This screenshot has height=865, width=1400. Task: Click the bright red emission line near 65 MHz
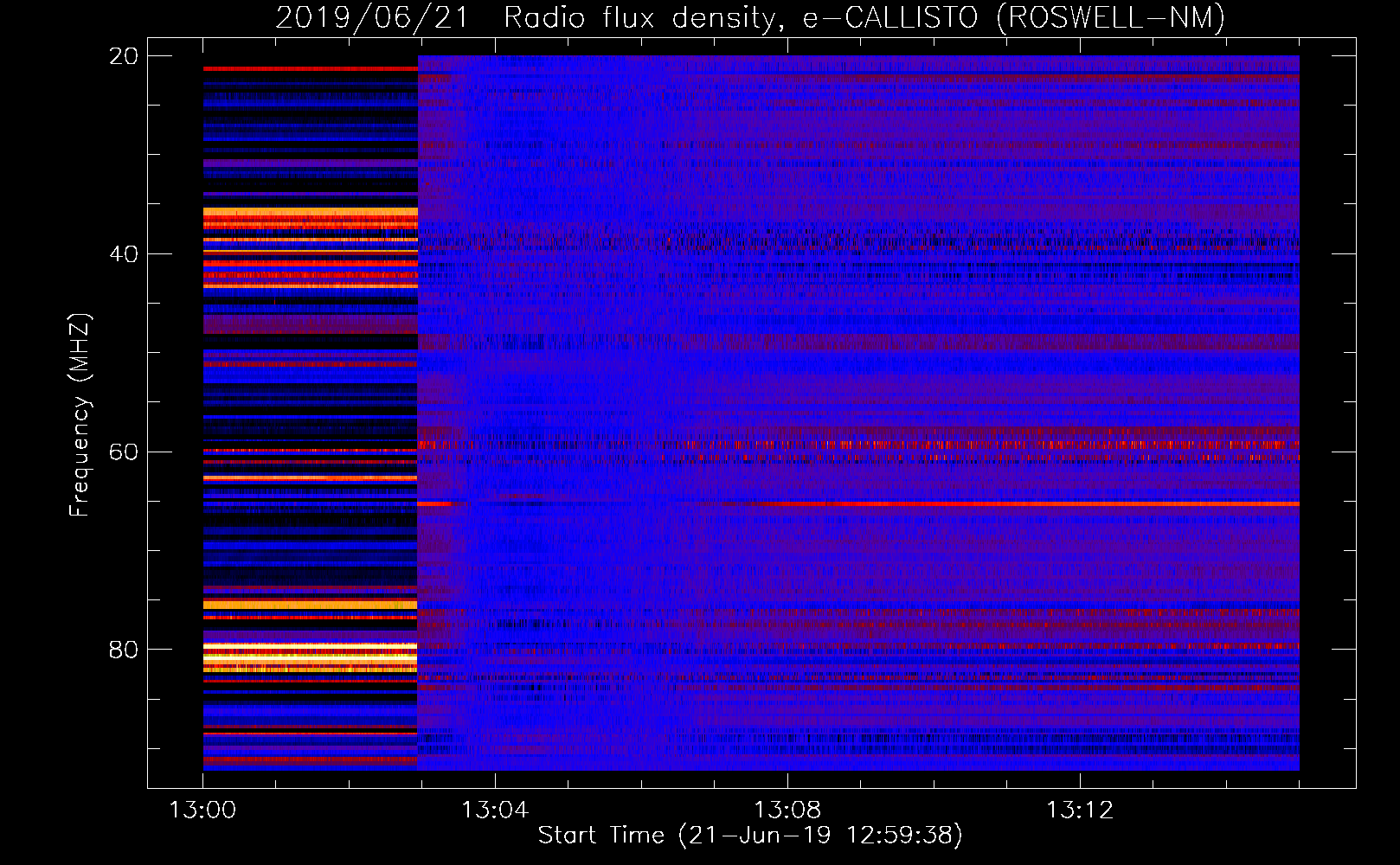click(x=1021, y=503)
